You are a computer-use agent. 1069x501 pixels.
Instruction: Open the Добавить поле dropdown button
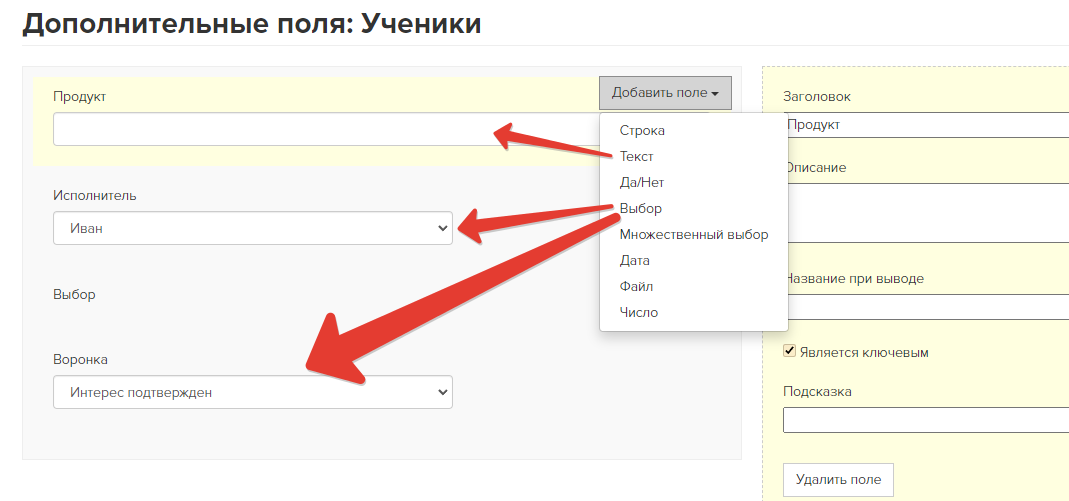tap(665, 93)
